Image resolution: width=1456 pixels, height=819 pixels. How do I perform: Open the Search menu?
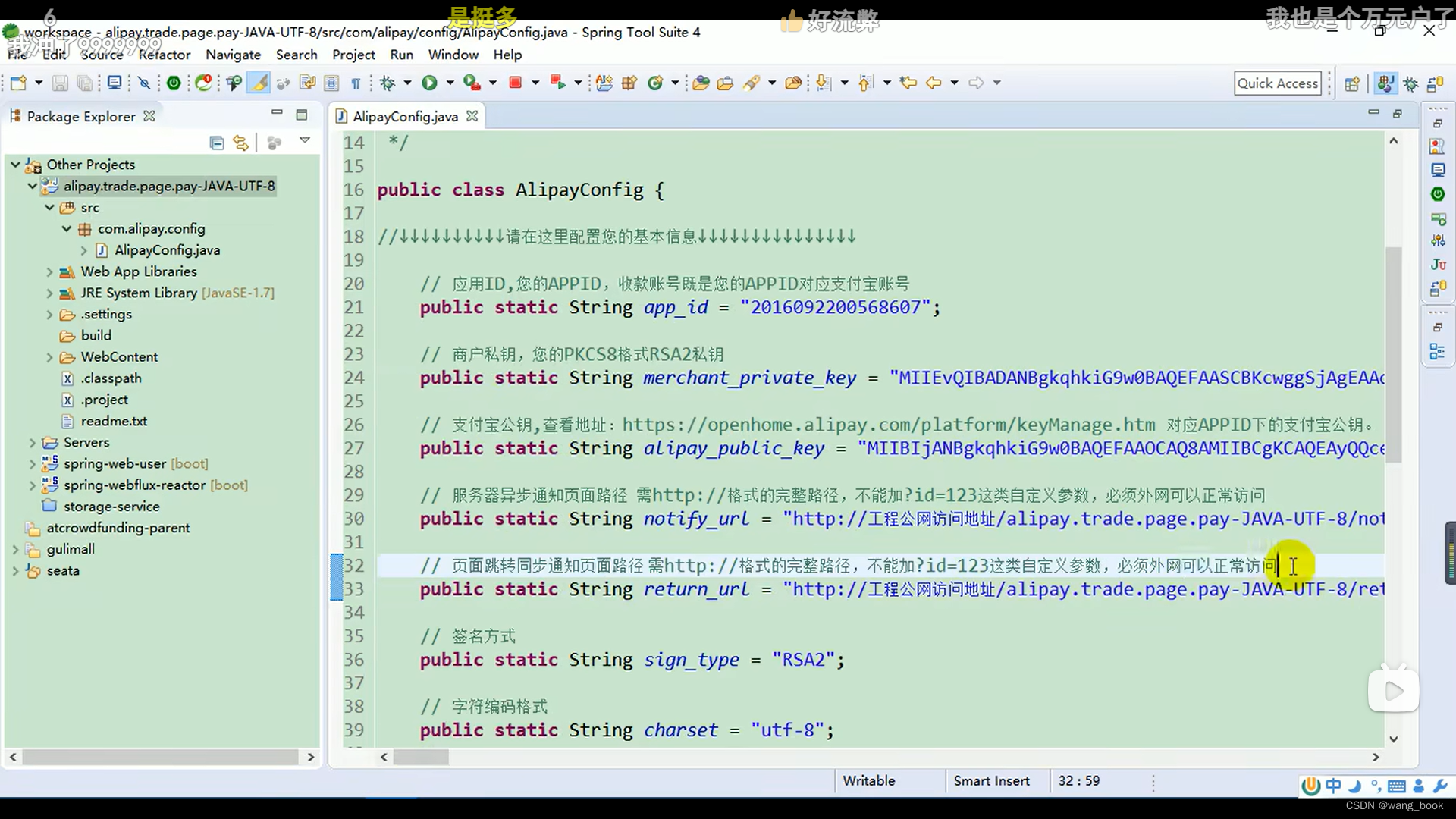pyautogui.click(x=297, y=55)
